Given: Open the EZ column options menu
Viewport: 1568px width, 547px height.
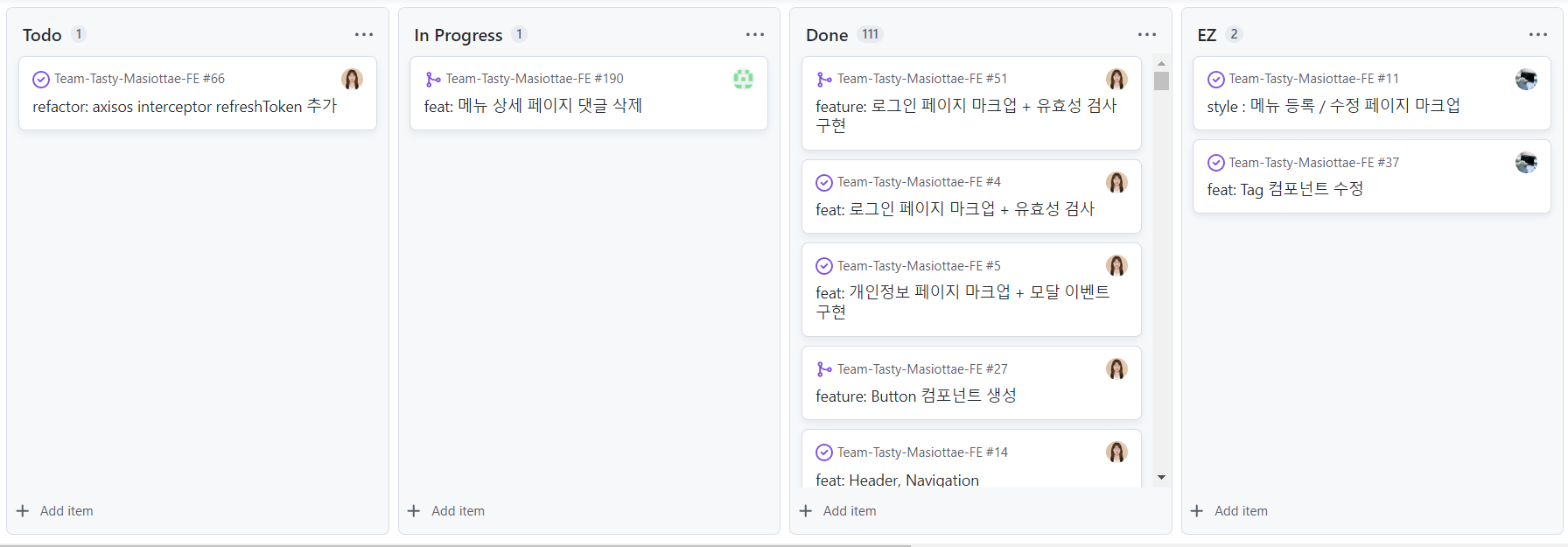Looking at the screenshot, I should [x=1538, y=35].
